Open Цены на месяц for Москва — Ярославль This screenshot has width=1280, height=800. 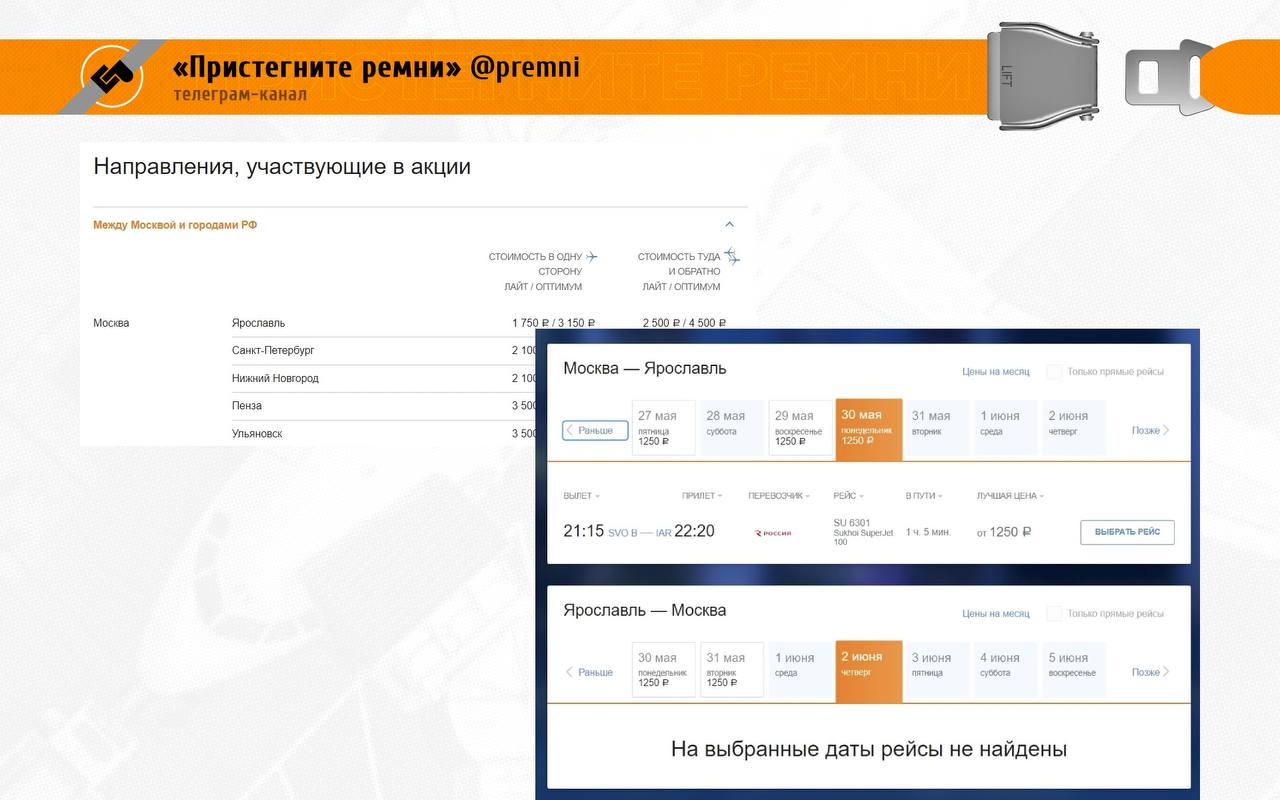click(x=995, y=372)
